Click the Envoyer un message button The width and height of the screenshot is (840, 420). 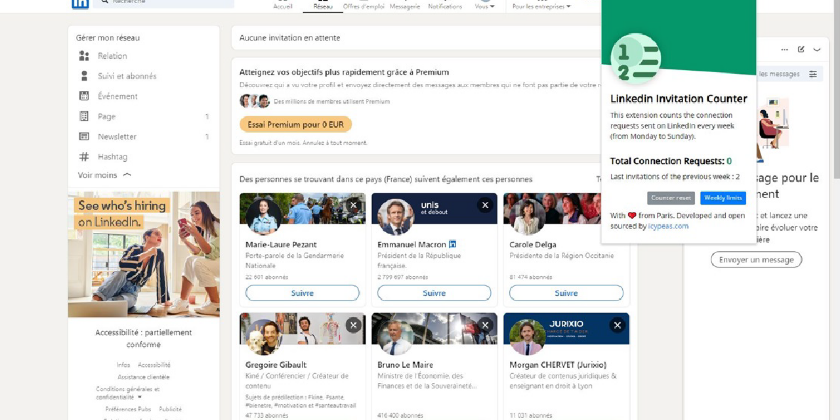point(756,260)
